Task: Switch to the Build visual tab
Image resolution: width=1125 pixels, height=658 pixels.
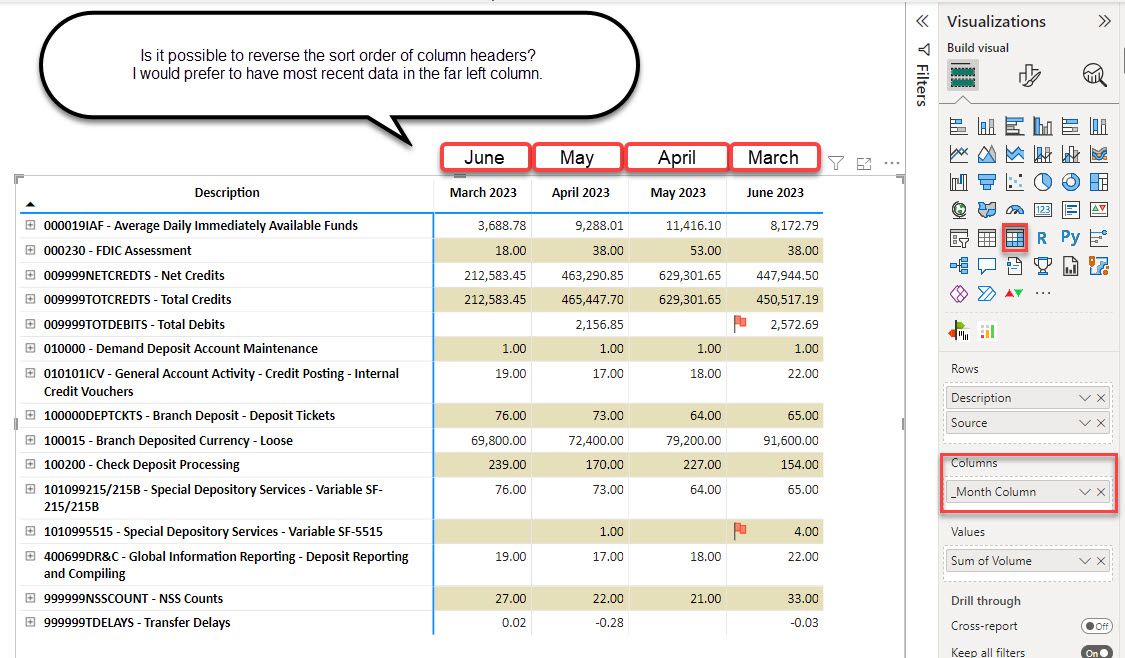Action: point(962,75)
